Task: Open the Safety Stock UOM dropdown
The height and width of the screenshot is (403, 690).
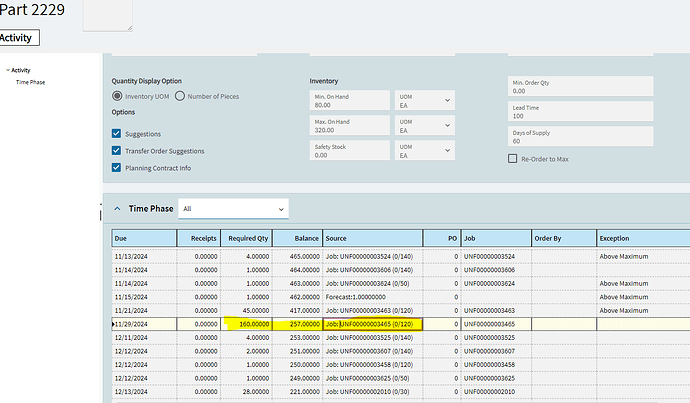Action: pyautogui.click(x=425, y=150)
